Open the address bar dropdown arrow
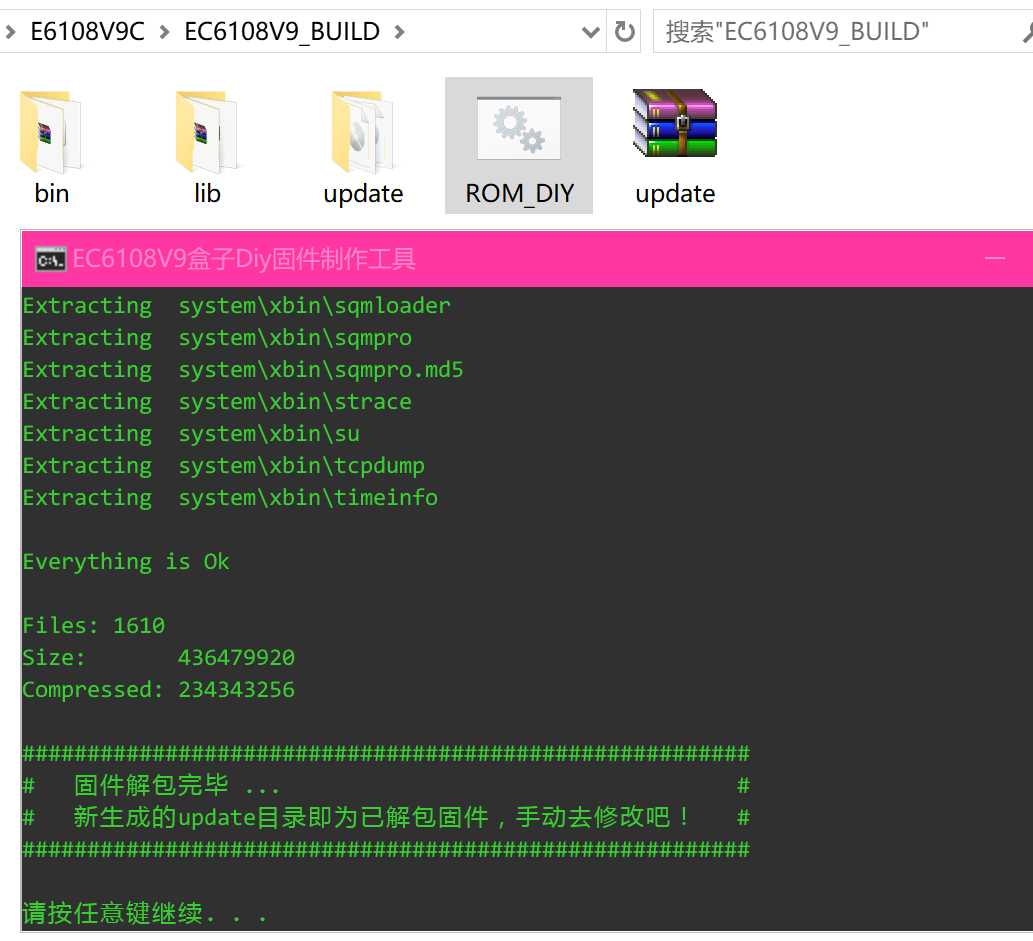The image size is (1033, 941). (x=590, y=31)
